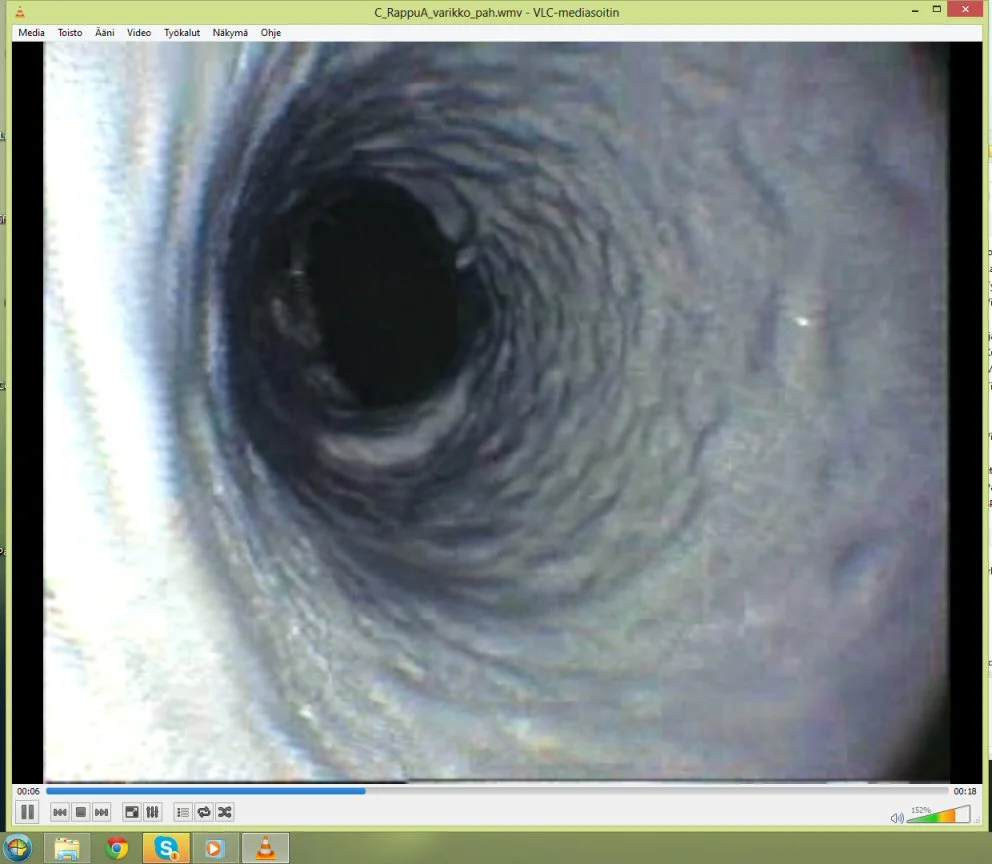Show the playlist view
Screen dimensions: 992x864
click(183, 812)
